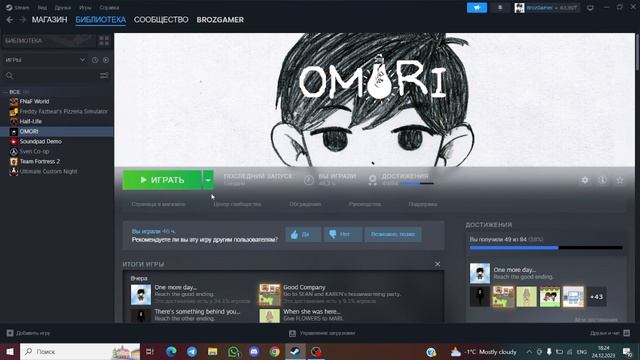Click the blue announcements megaphone button
The image size is (640, 360).
(477, 7)
